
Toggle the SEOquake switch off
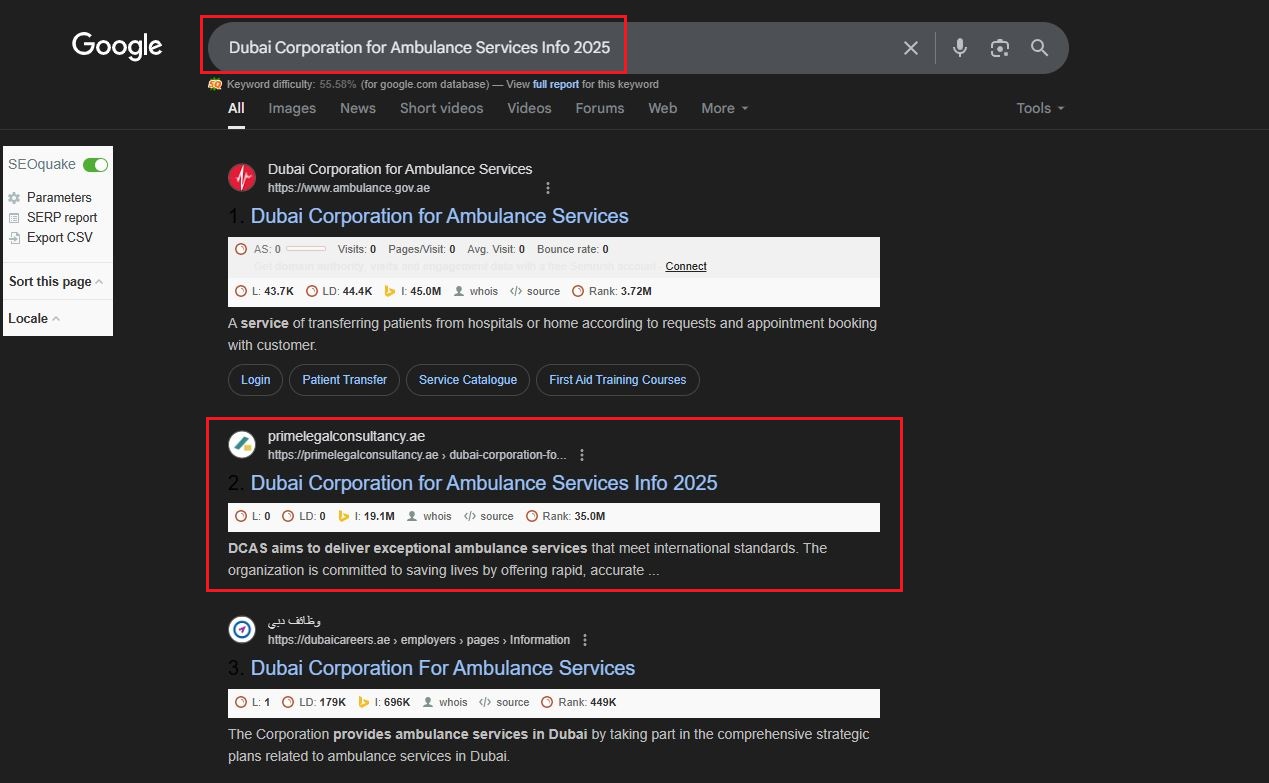click(x=96, y=165)
